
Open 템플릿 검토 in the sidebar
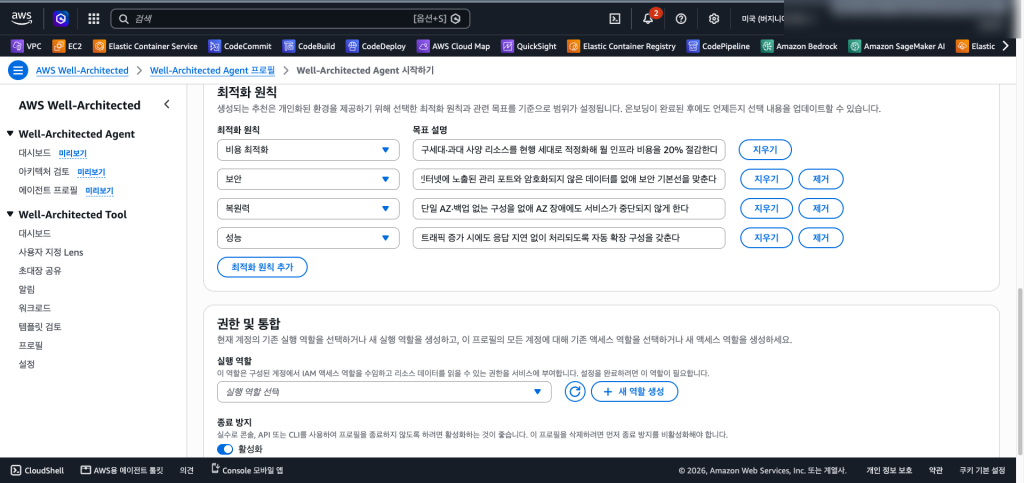coord(40,326)
